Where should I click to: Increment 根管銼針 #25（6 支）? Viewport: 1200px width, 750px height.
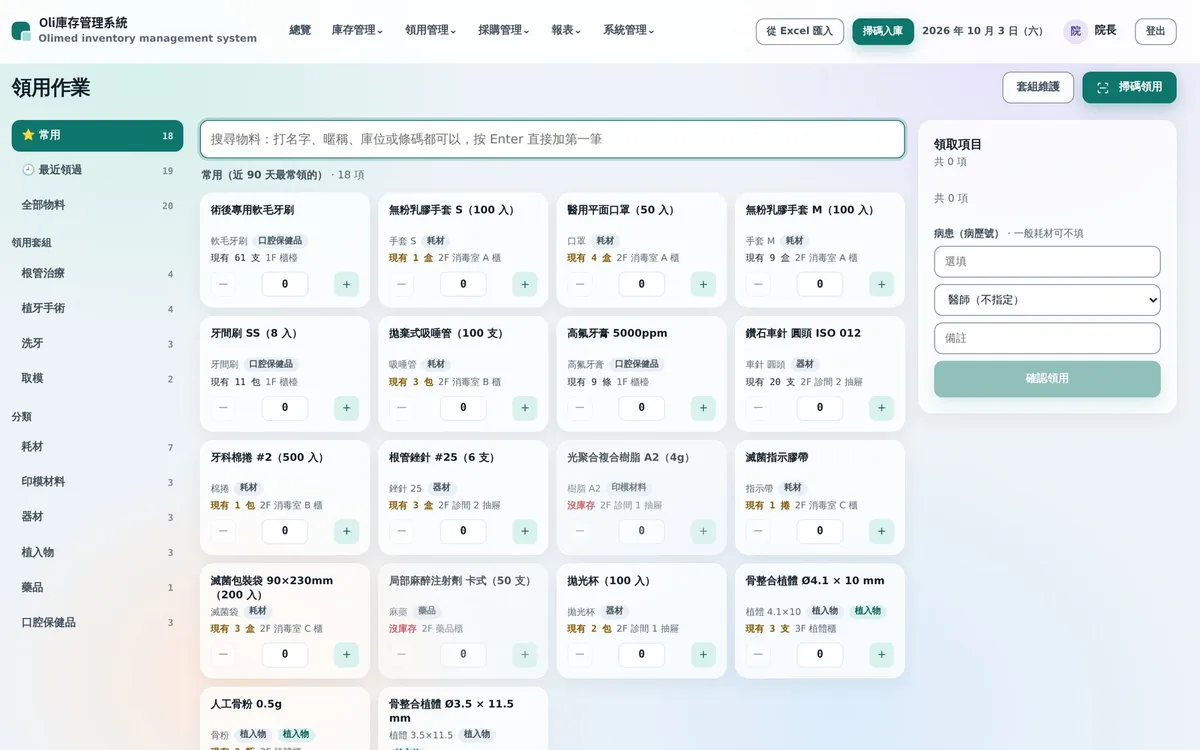[x=525, y=531]
